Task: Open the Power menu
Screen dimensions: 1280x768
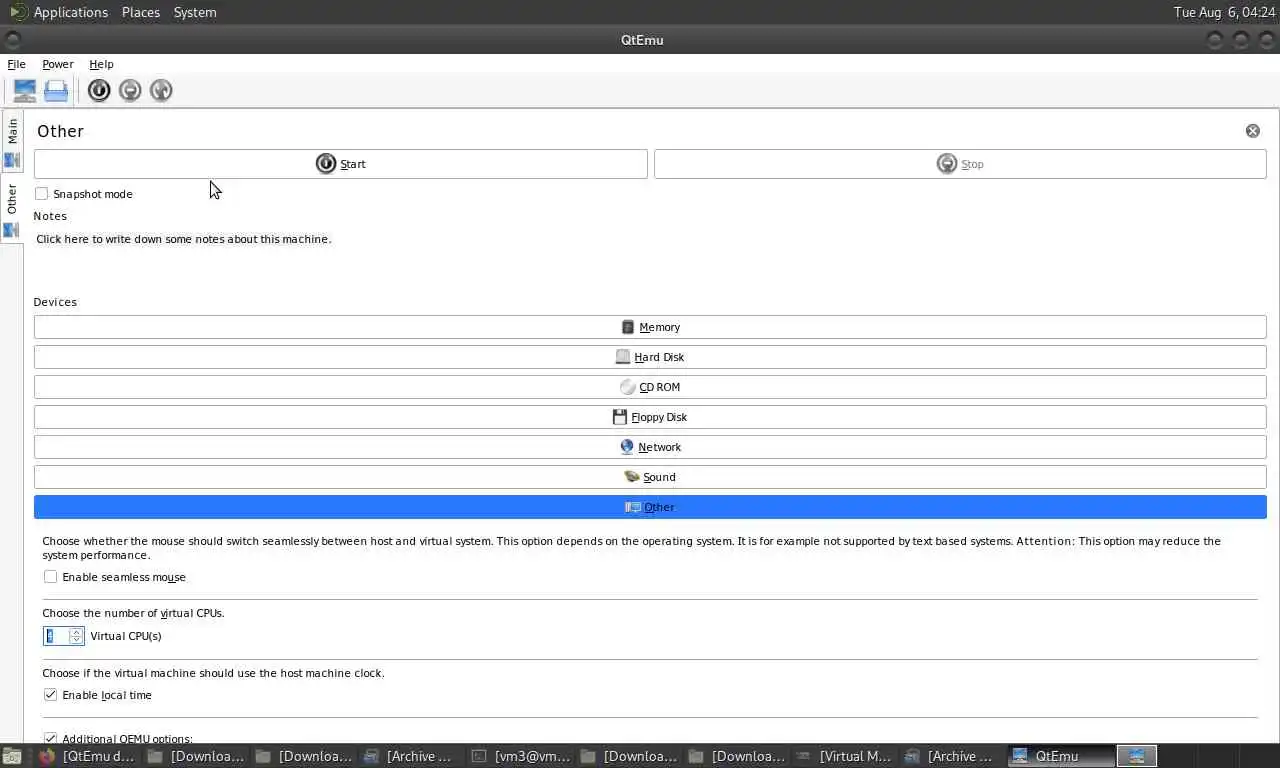Action: (x=58, y=64)
